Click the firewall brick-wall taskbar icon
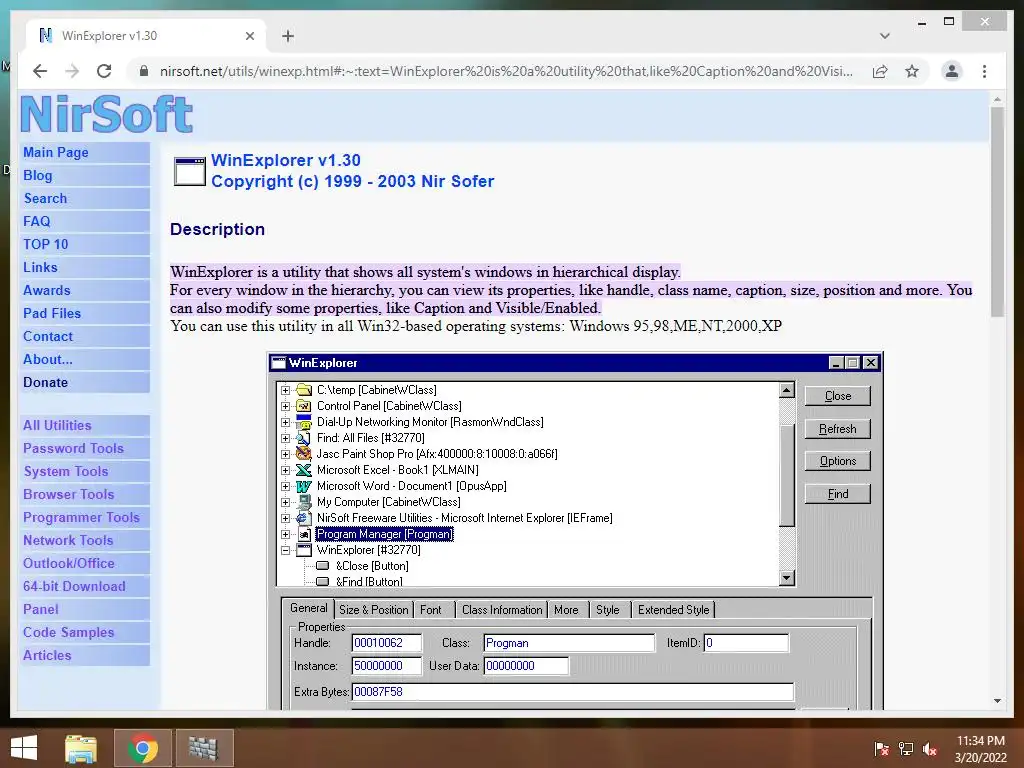 click(x=204, y=748)
